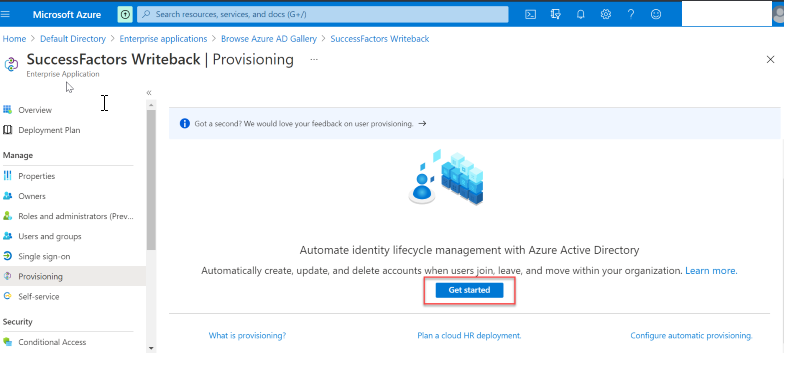Click the Owners people icon
803x367 pixels.
tap(7, 196)
